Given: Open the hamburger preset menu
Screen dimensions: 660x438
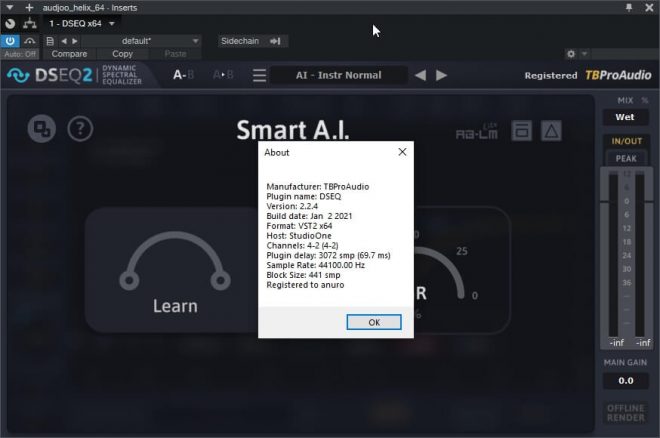Looking at the screenshot, I should tap(259, 75).
